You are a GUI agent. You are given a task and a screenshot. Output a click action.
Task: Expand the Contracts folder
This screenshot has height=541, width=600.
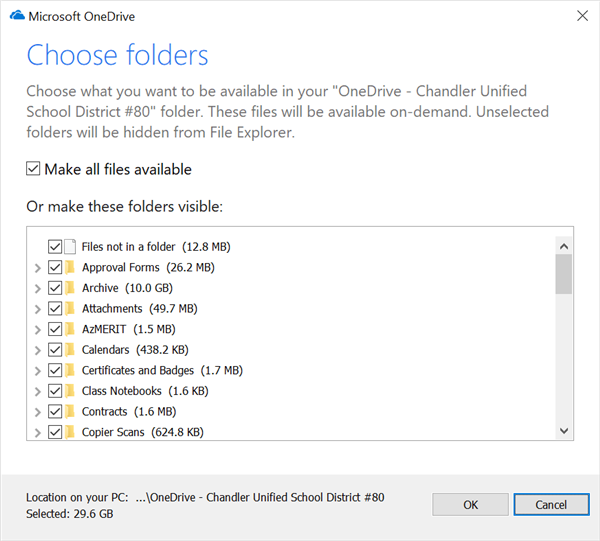click(38, 412)
